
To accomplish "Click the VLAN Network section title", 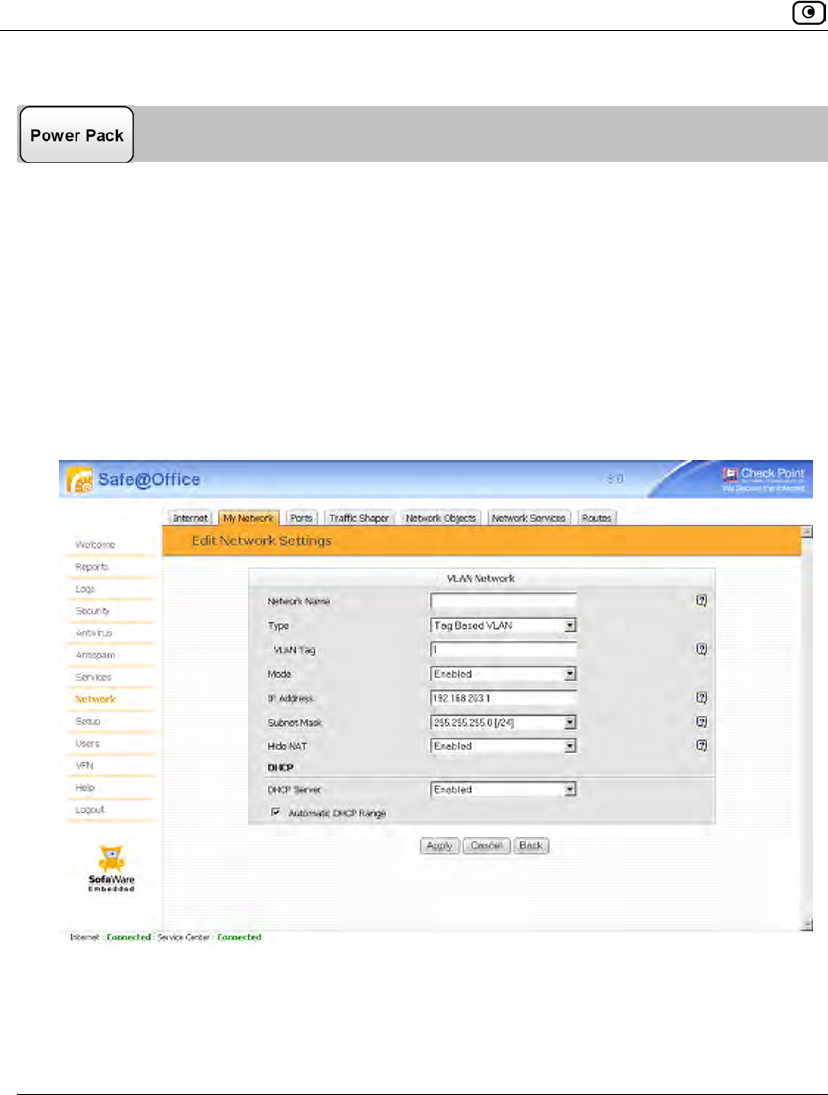I will tap(481, 578).
